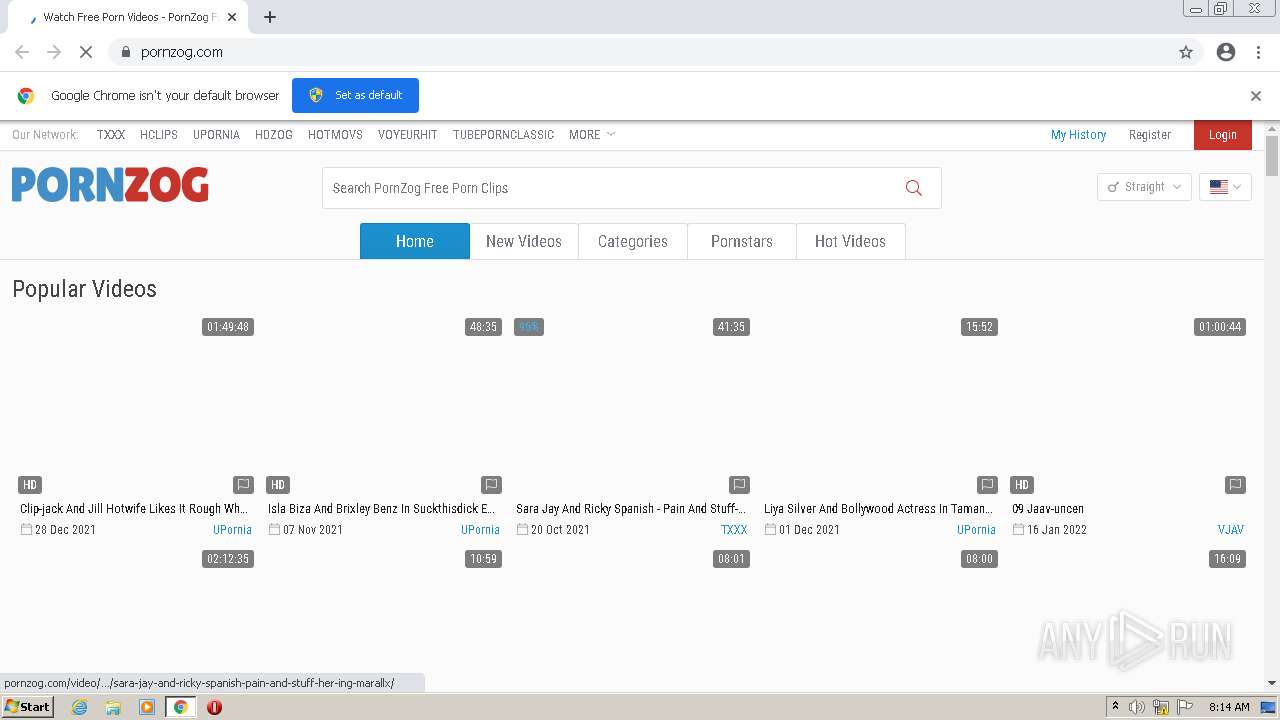Open the New Videos tab
This screenshot has width=1280, height=720.
tap(524, 241)
